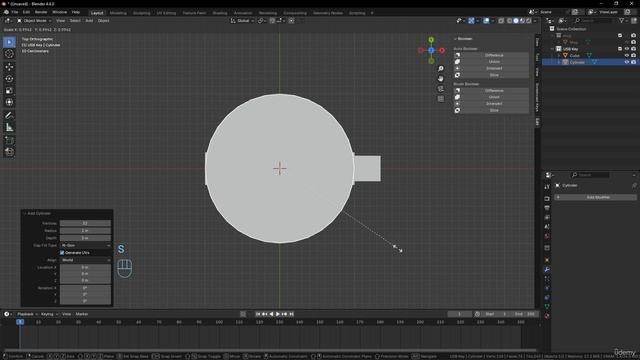640x360 pixels.
Task: Open the File menu
Action: point(15,12)
